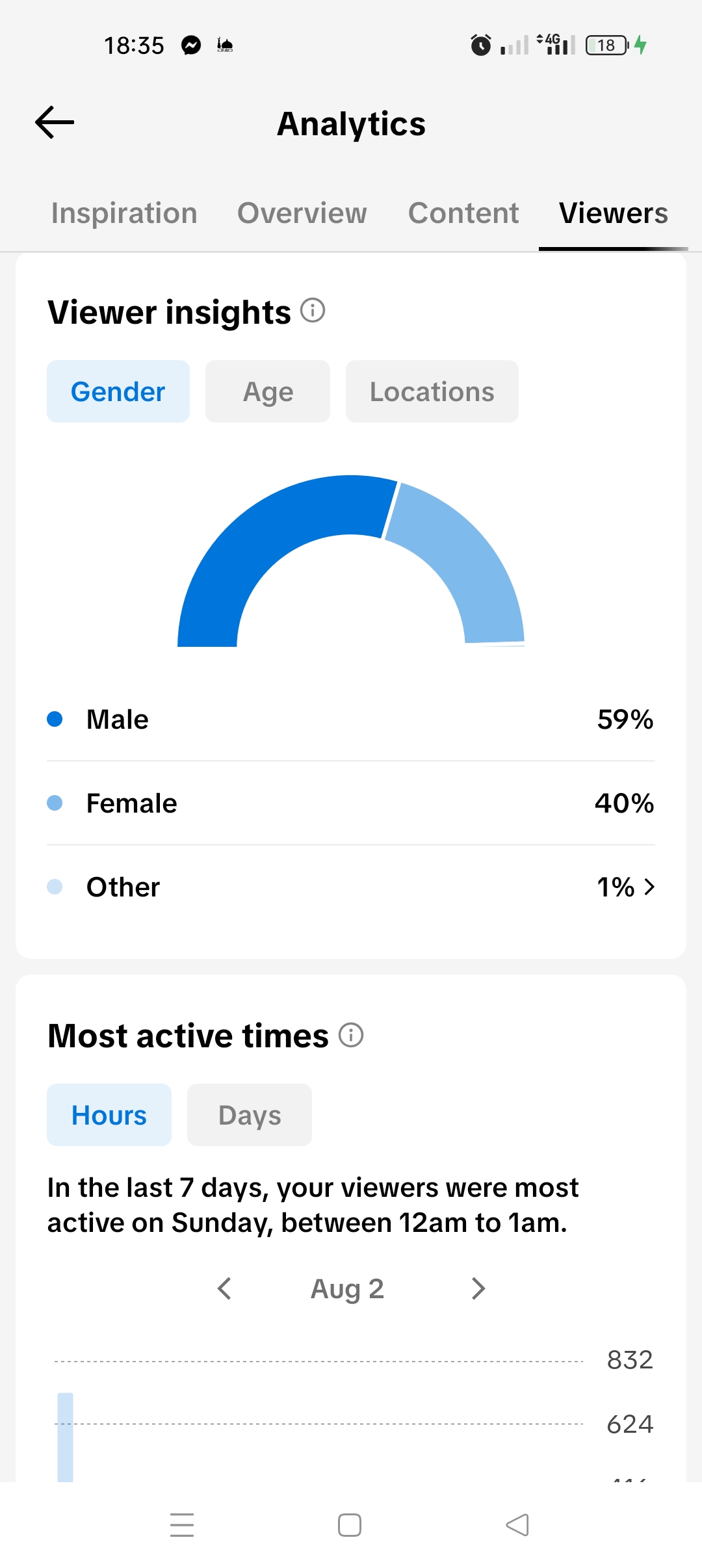Expand the Other gender breakdown chevron
Image resolution: width=702 pixels, height=1568 pixels.
point(649,887)
